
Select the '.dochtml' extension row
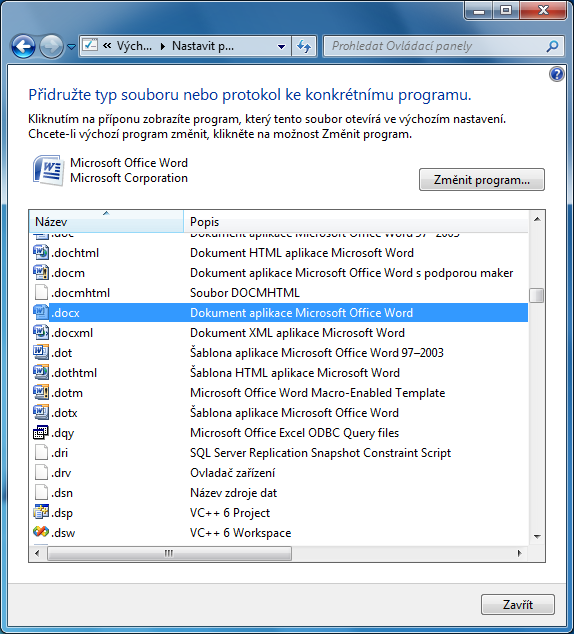279,253
